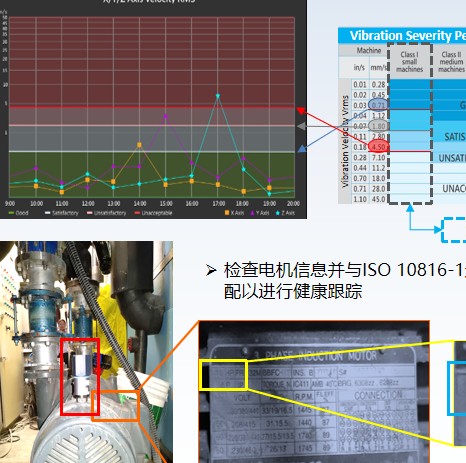The image size is (466, 463).
Task: Click the yellow highlight box on motor nameplate
Action: 223,375
